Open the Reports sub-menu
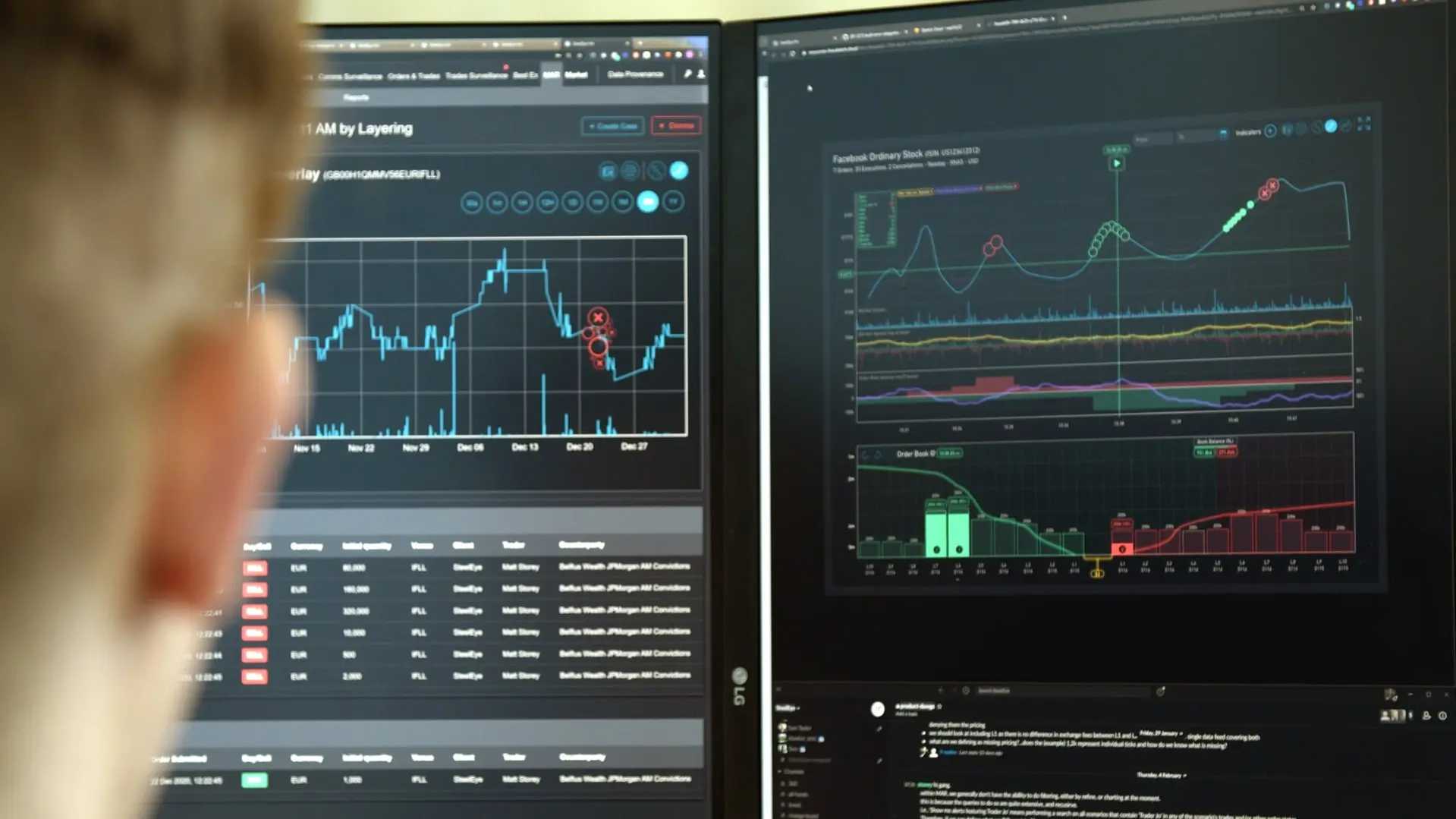The width and height of the screenshot is (1456, 819). pos(356,97)
